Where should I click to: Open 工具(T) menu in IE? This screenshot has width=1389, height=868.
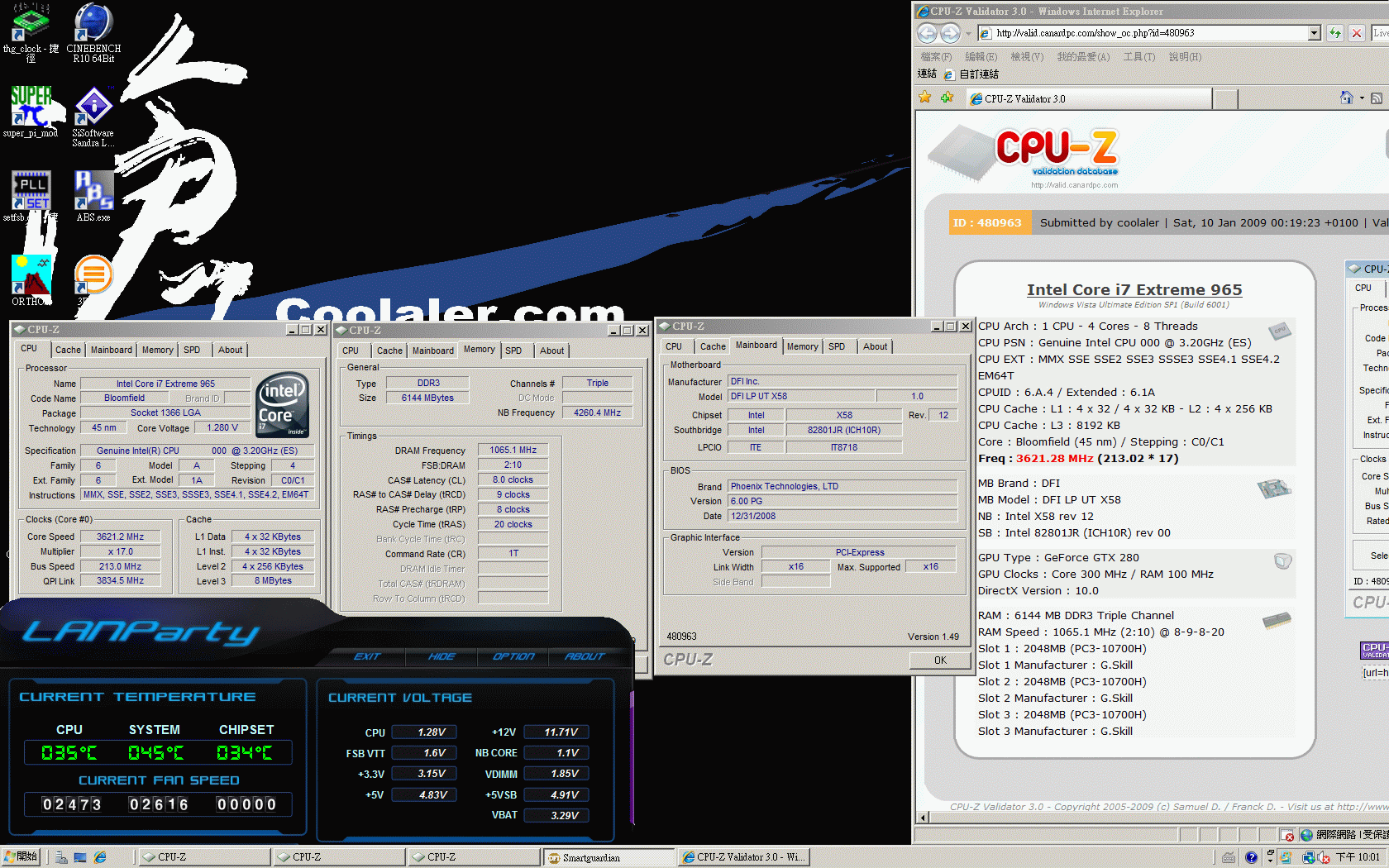click(x=1138, y=57)
